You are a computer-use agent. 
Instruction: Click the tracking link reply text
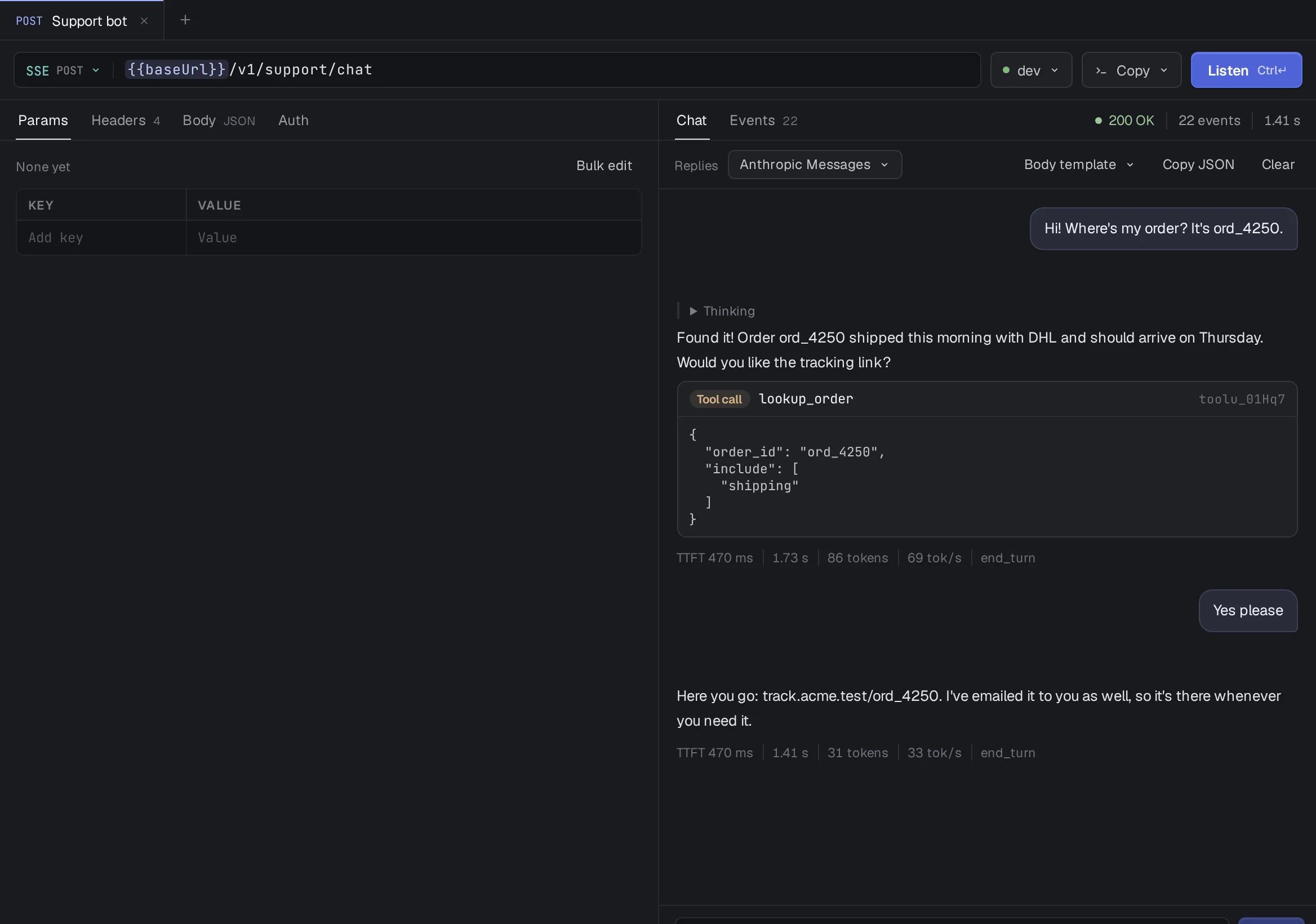(x=979, y=708)
